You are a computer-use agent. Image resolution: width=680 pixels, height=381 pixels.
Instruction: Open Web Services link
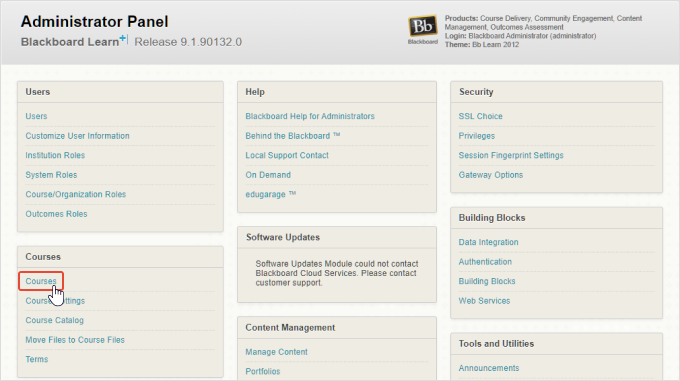(484, 301)
